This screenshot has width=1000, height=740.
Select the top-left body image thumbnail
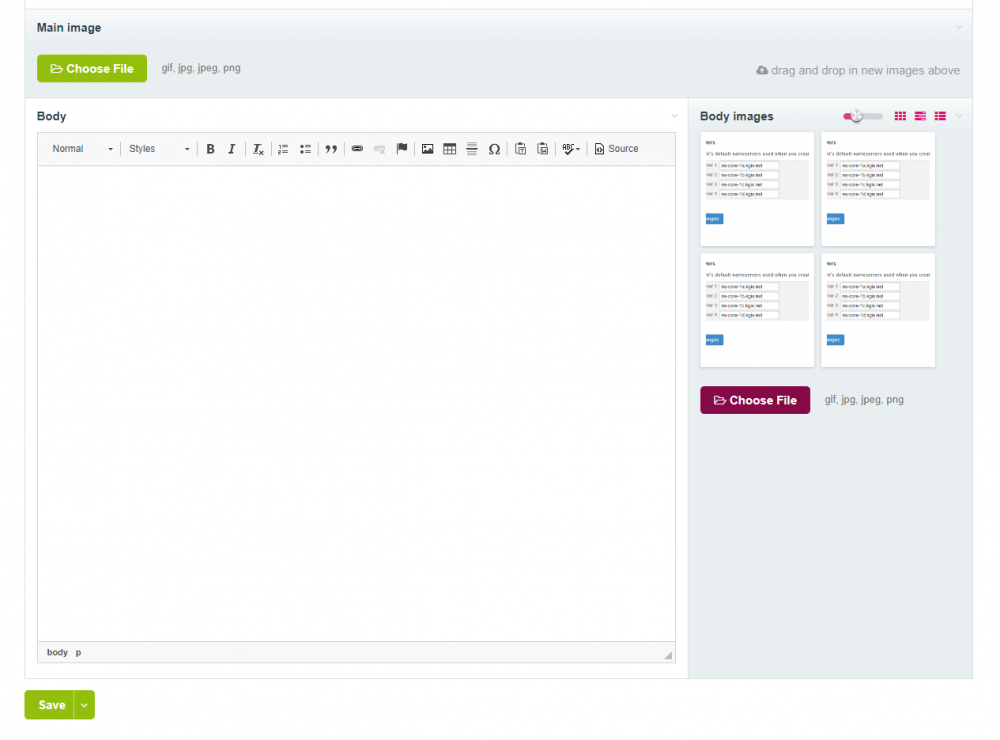[x=757, y=189]
